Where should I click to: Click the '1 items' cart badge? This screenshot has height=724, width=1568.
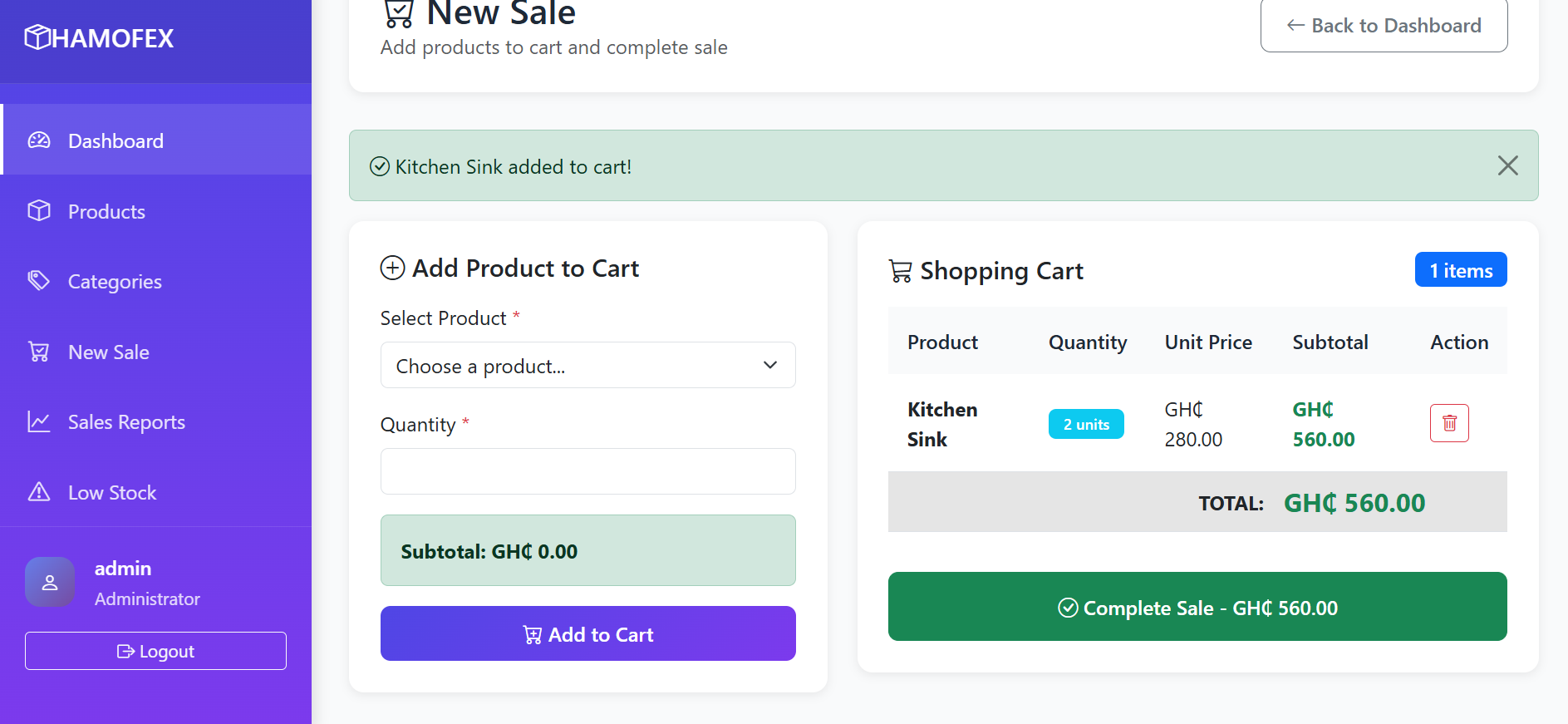tap(1460, 269)
